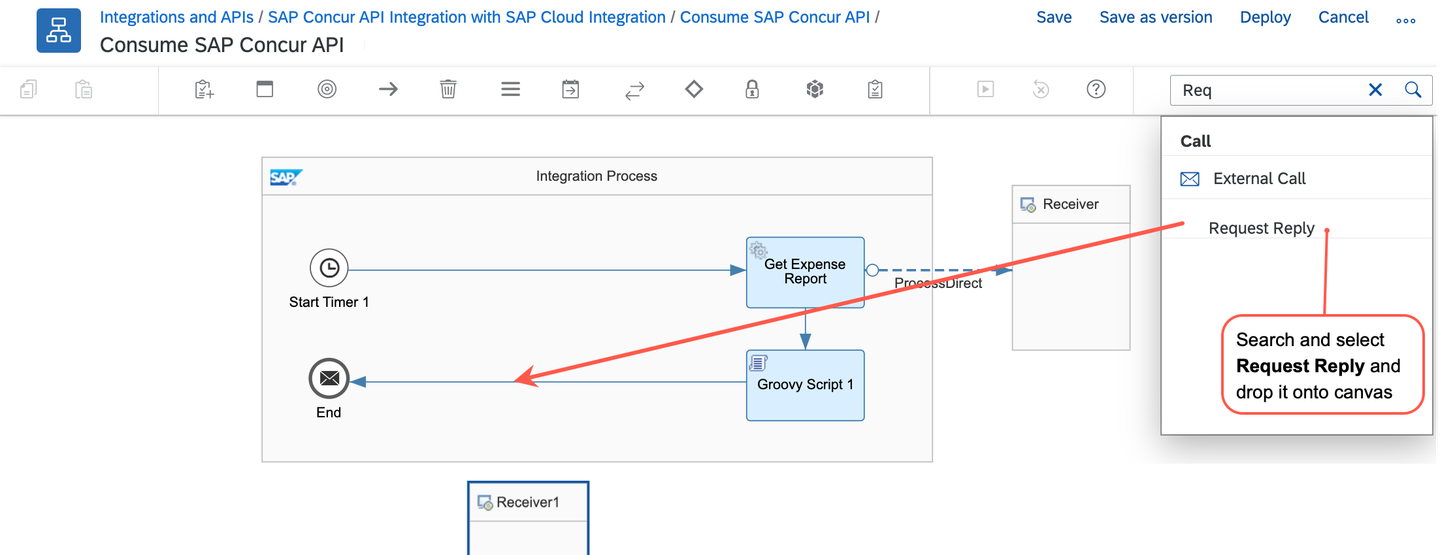
Task: Click the Save button
Action: (x=1054, y=17)
